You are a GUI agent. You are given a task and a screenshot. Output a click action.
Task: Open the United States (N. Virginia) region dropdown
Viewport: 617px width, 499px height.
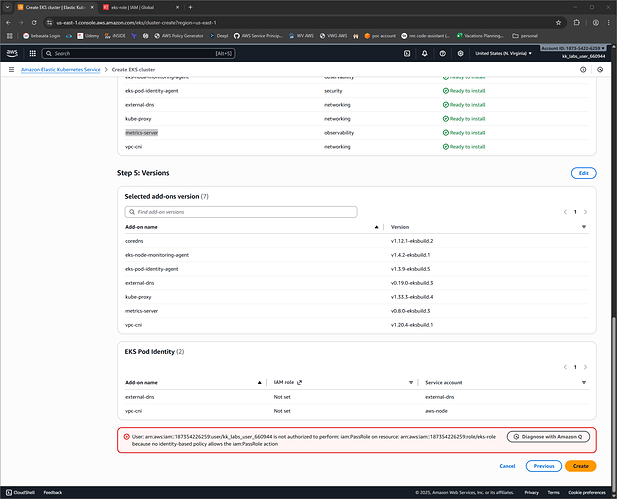tap(503, 54)
